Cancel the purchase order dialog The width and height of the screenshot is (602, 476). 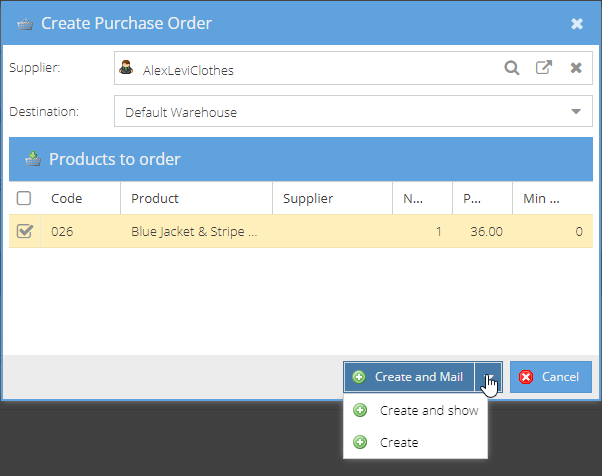(551, 377)
